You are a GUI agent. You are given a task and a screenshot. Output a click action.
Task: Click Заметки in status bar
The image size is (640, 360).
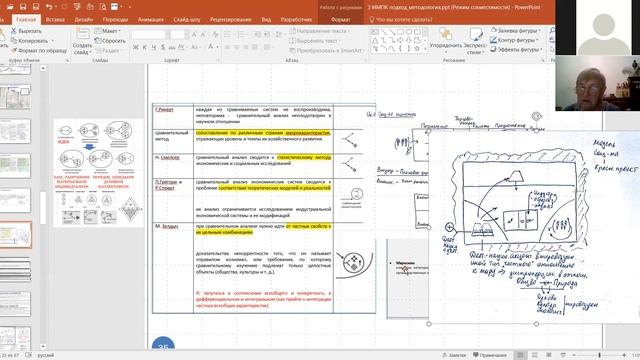coord(454,355)
